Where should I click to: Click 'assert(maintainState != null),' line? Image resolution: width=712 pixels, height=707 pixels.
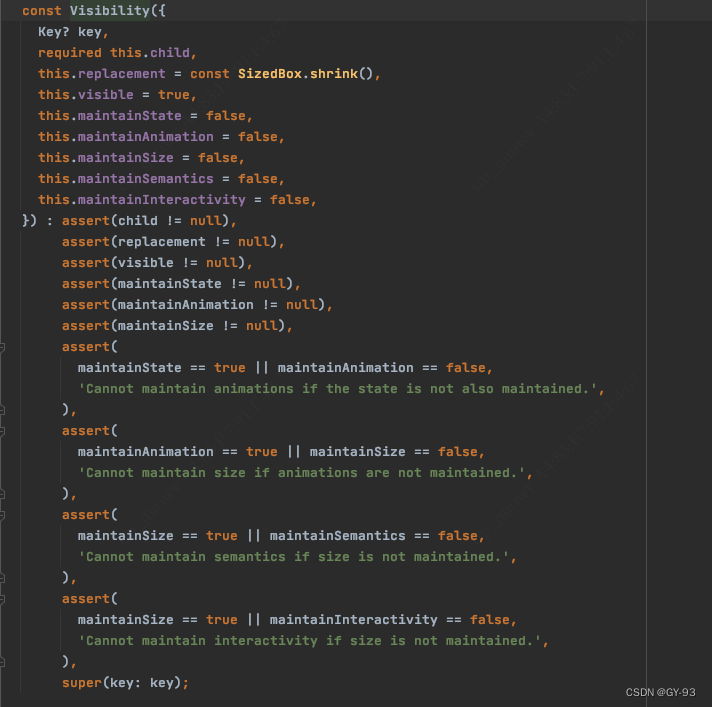tap(181, 283)
